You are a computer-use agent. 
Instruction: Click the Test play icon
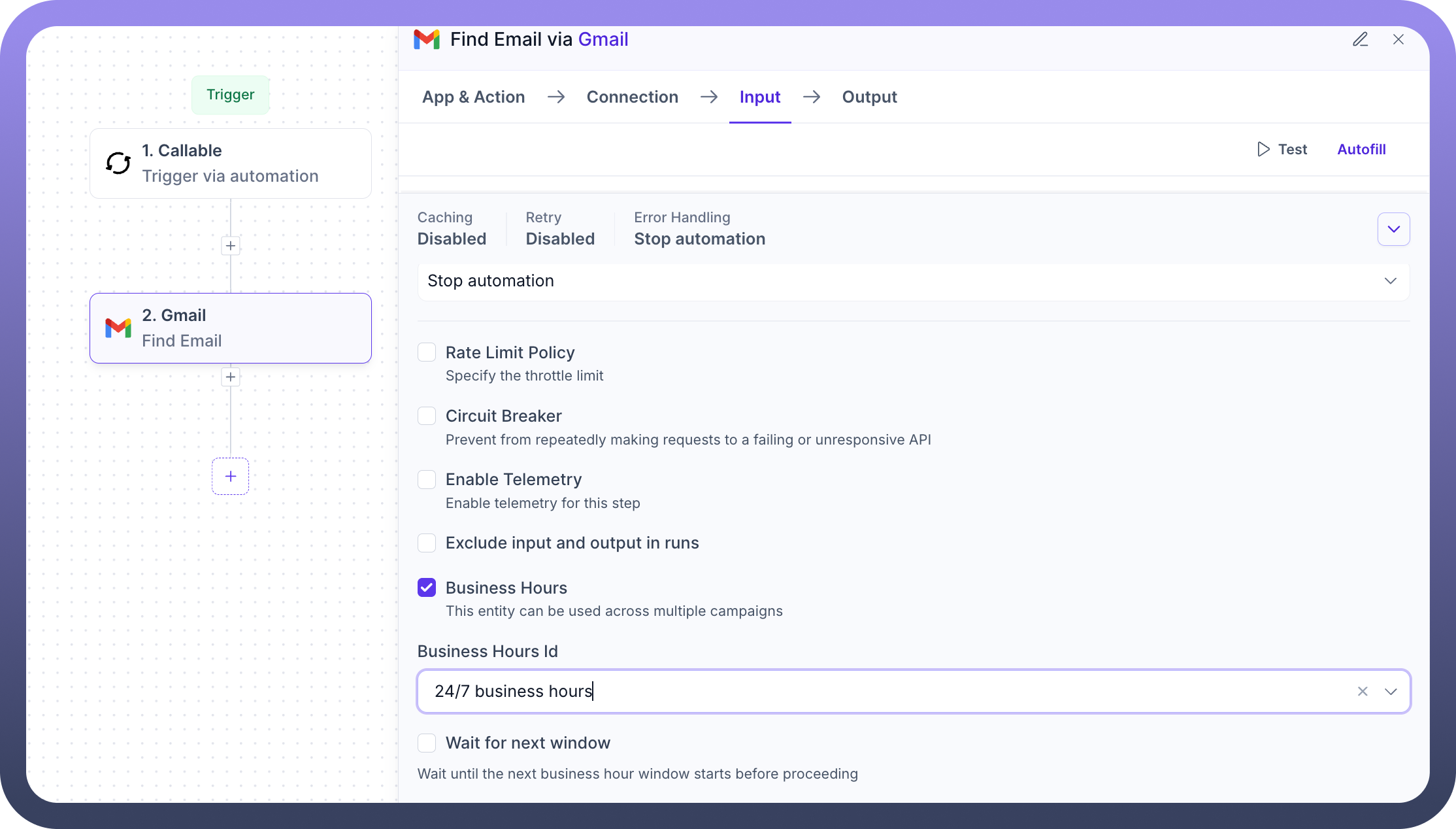pos(1263,150)
